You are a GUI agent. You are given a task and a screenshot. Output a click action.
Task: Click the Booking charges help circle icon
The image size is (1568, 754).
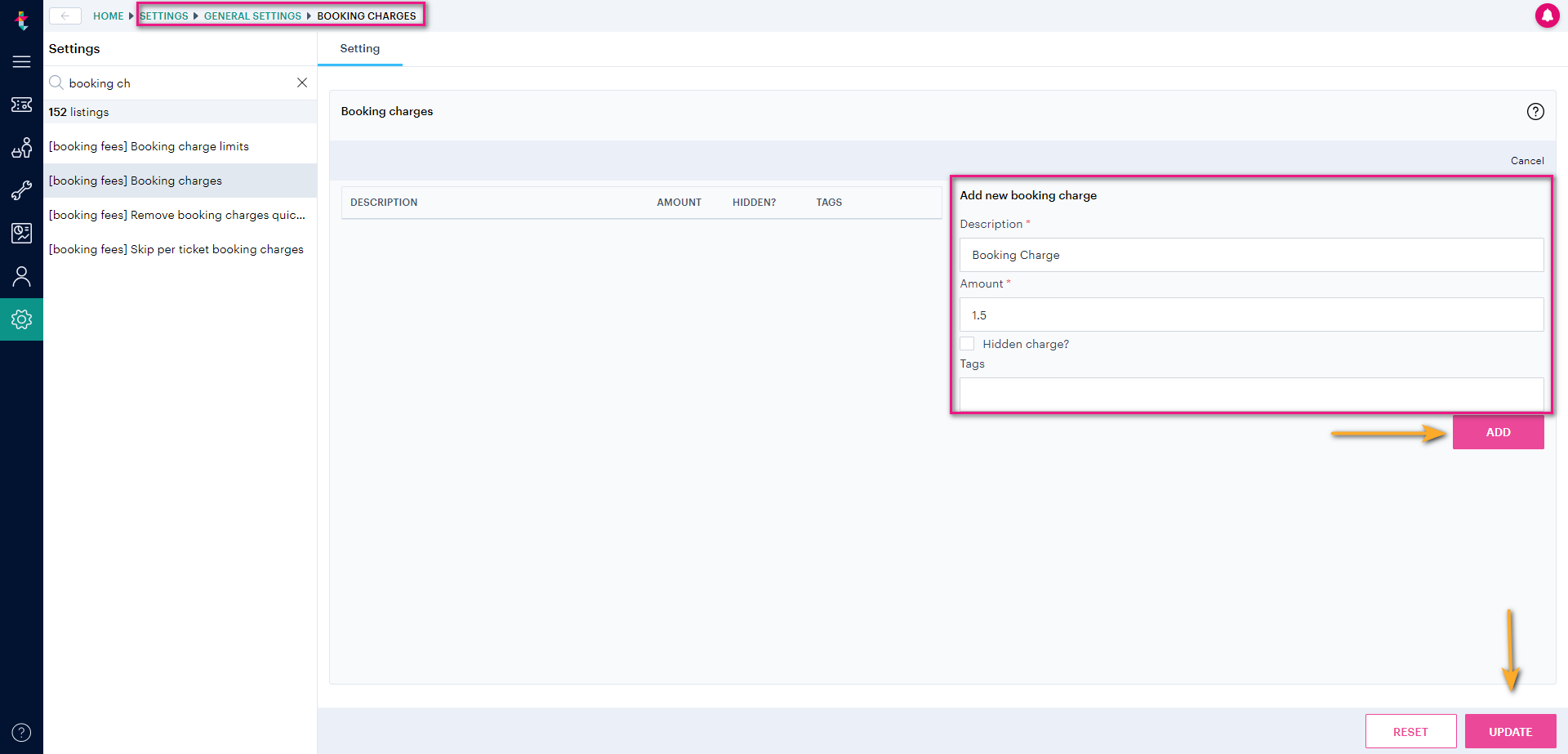[x=1535, y=112]
